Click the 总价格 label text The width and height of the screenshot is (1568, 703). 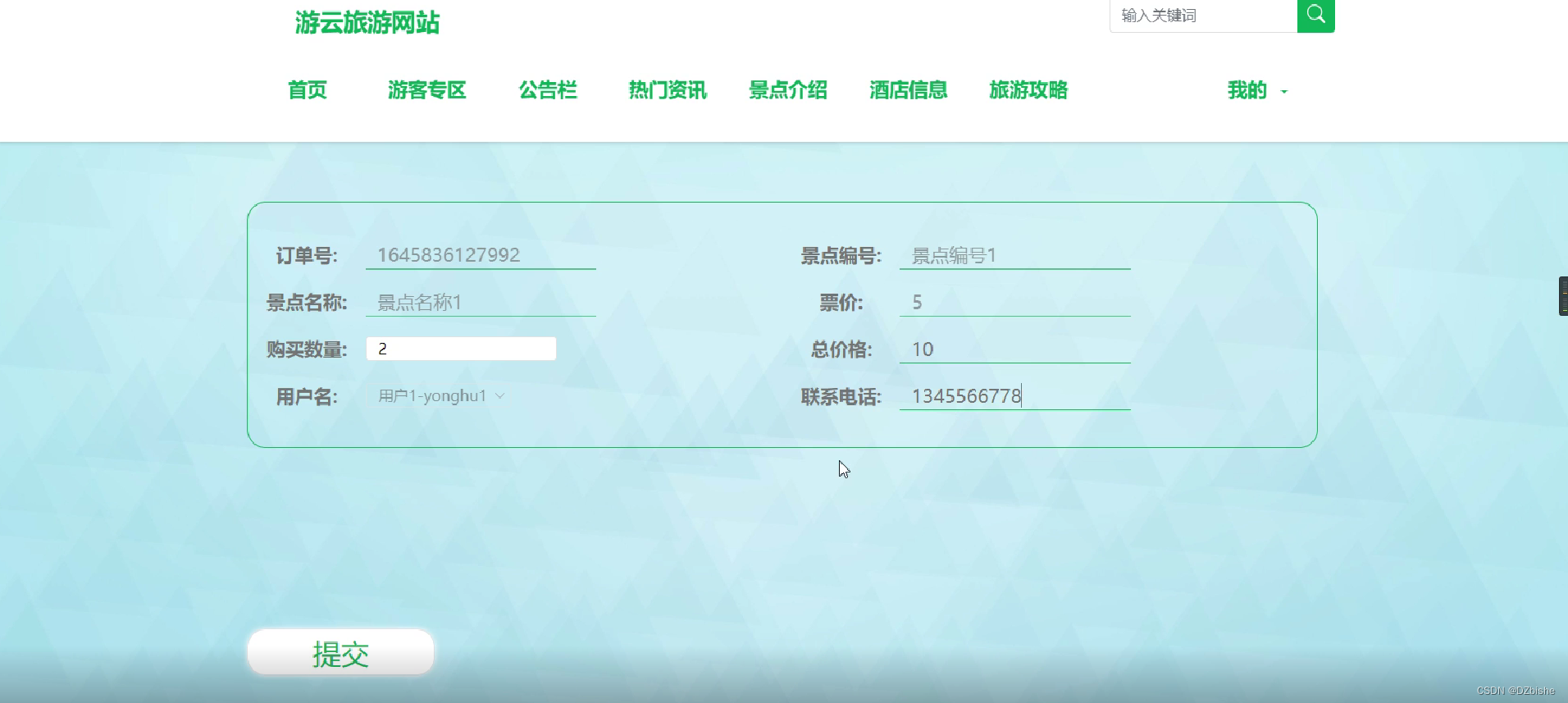click(x=841, y=349)
